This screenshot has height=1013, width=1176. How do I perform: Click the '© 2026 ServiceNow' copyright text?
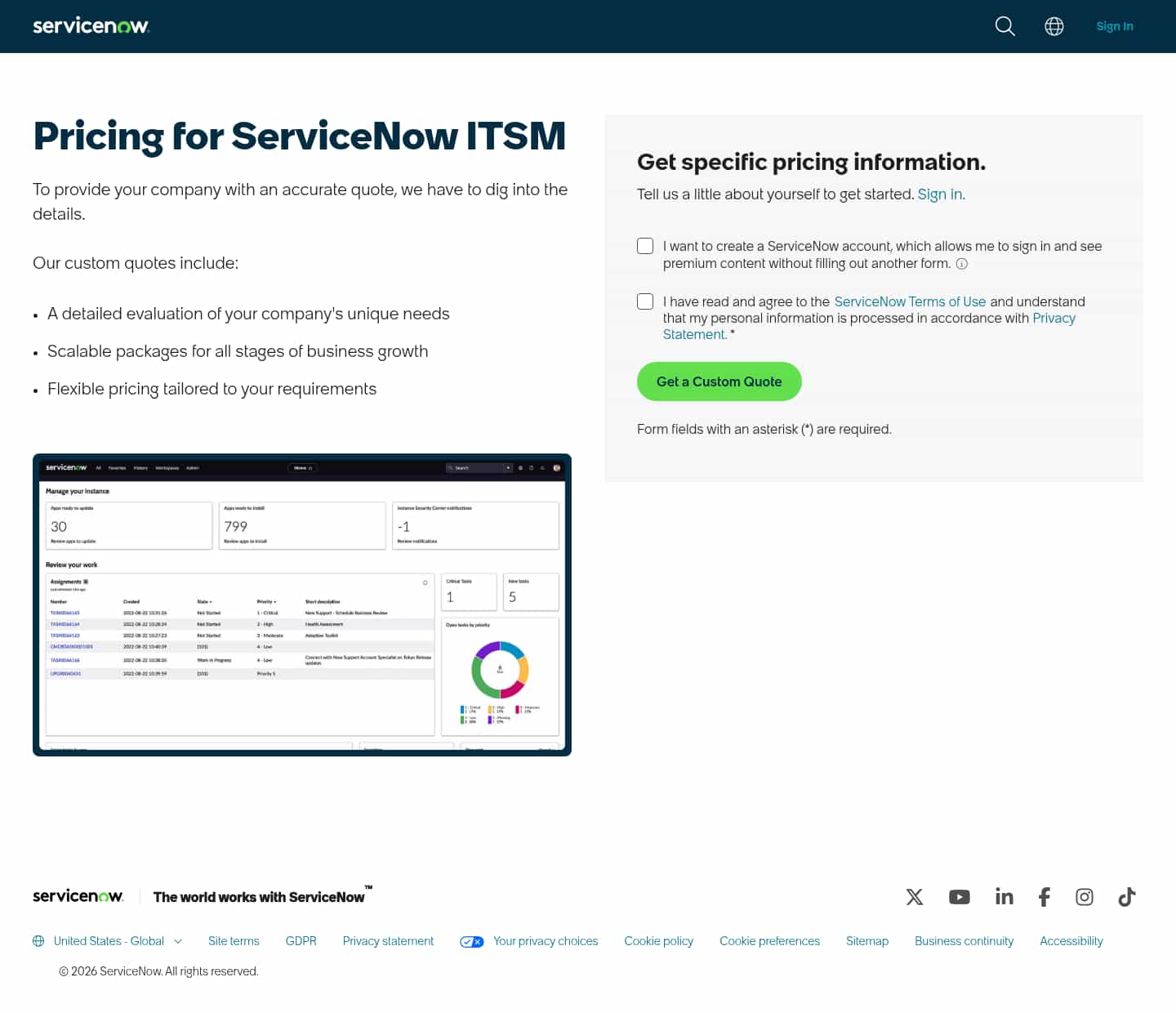158,971
